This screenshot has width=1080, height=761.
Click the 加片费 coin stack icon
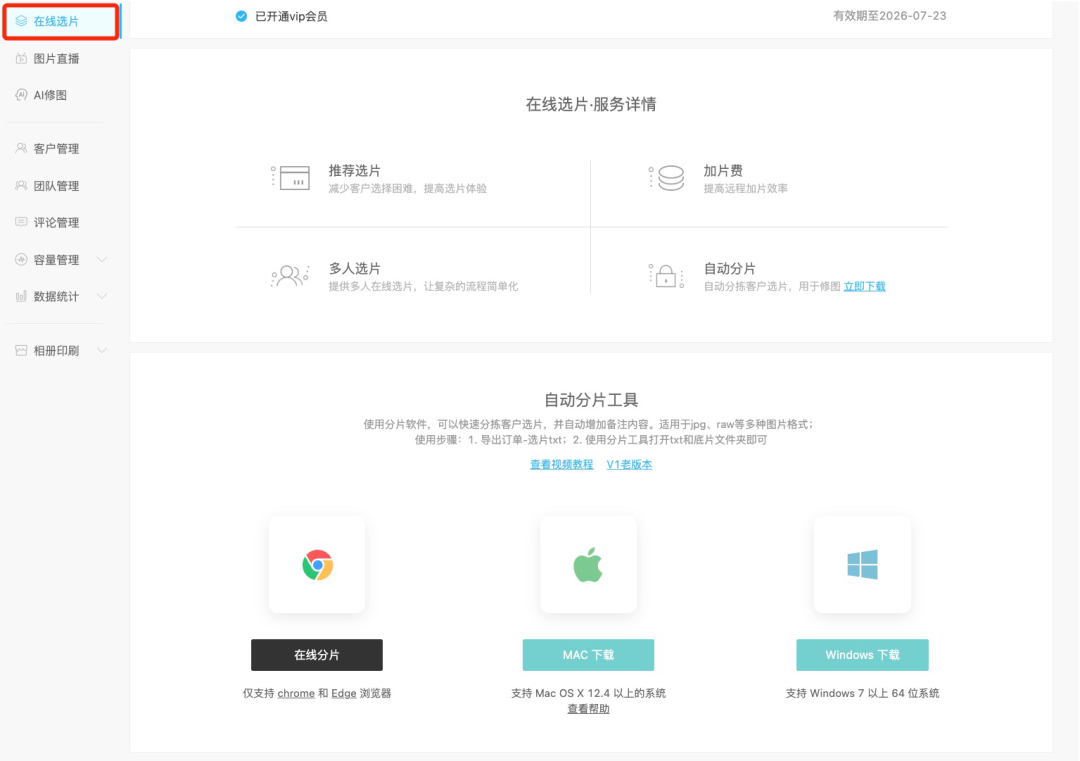click(x=667, y=178)
